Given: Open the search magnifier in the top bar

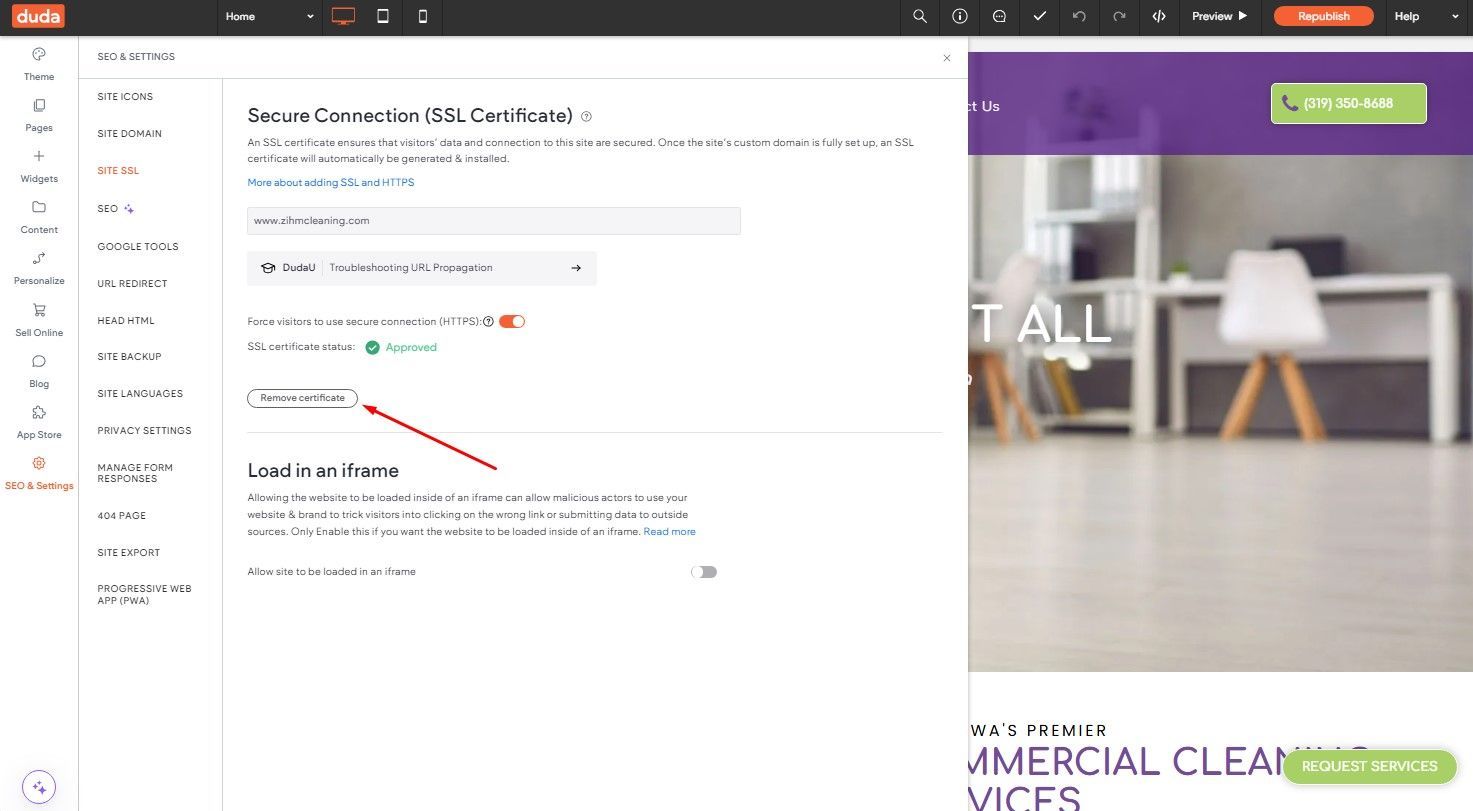Looking at the screenshot, I should (x=920, y=16).
